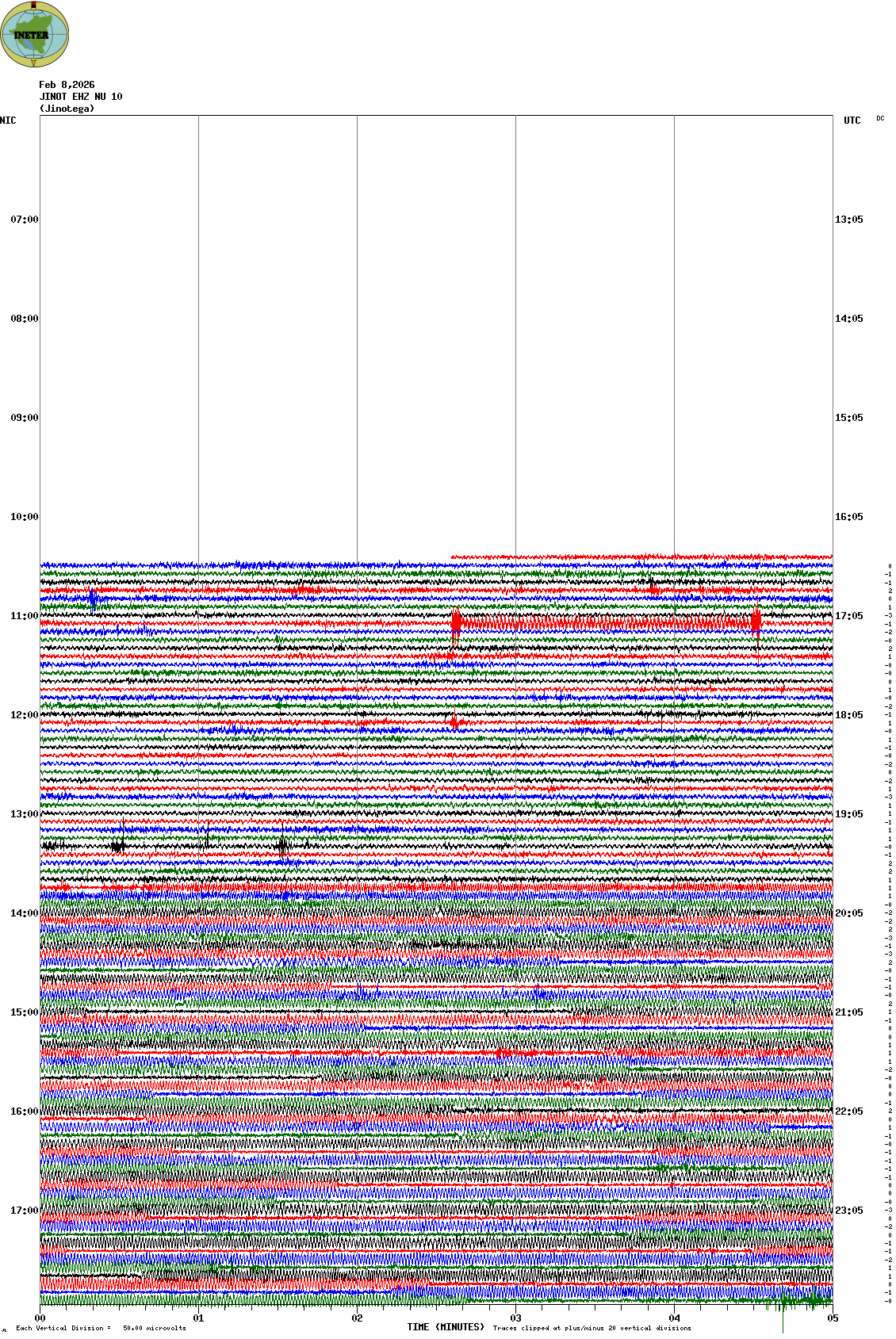
Task: Click the 13:05 UTC time marker
Action: (x=848, y=220)
